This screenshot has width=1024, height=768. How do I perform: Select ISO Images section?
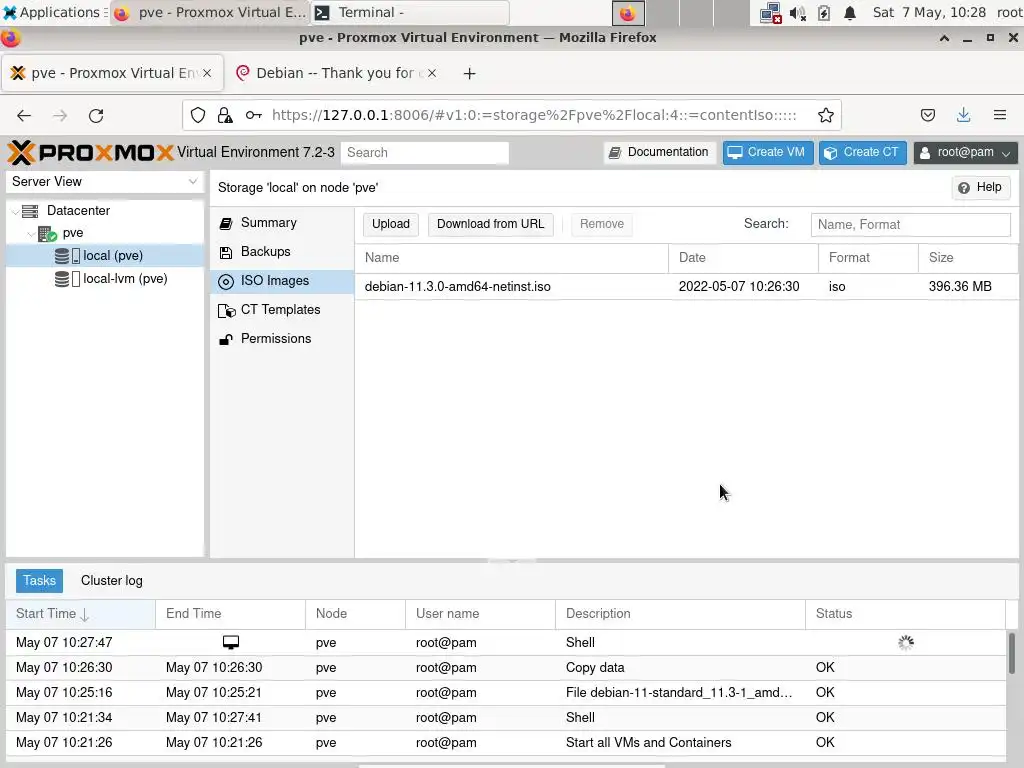coord(282,281)
